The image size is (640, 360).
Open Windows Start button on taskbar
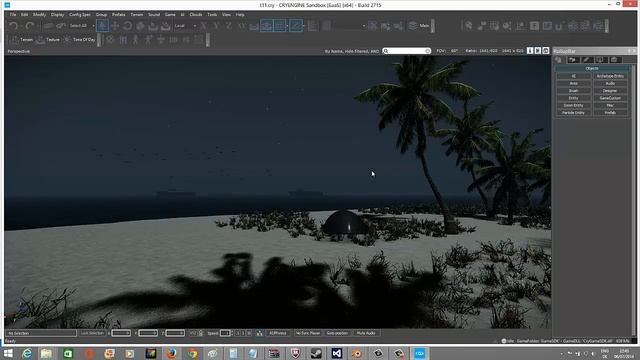[8, 353]
